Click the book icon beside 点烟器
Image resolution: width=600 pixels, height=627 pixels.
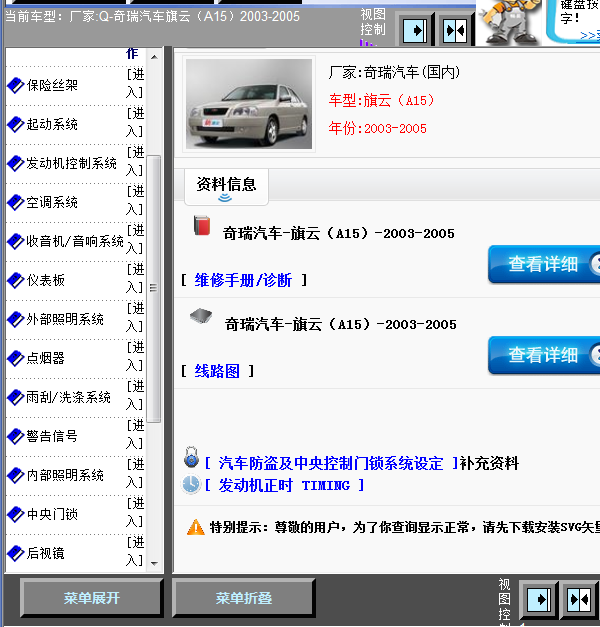tap(16, 358)
